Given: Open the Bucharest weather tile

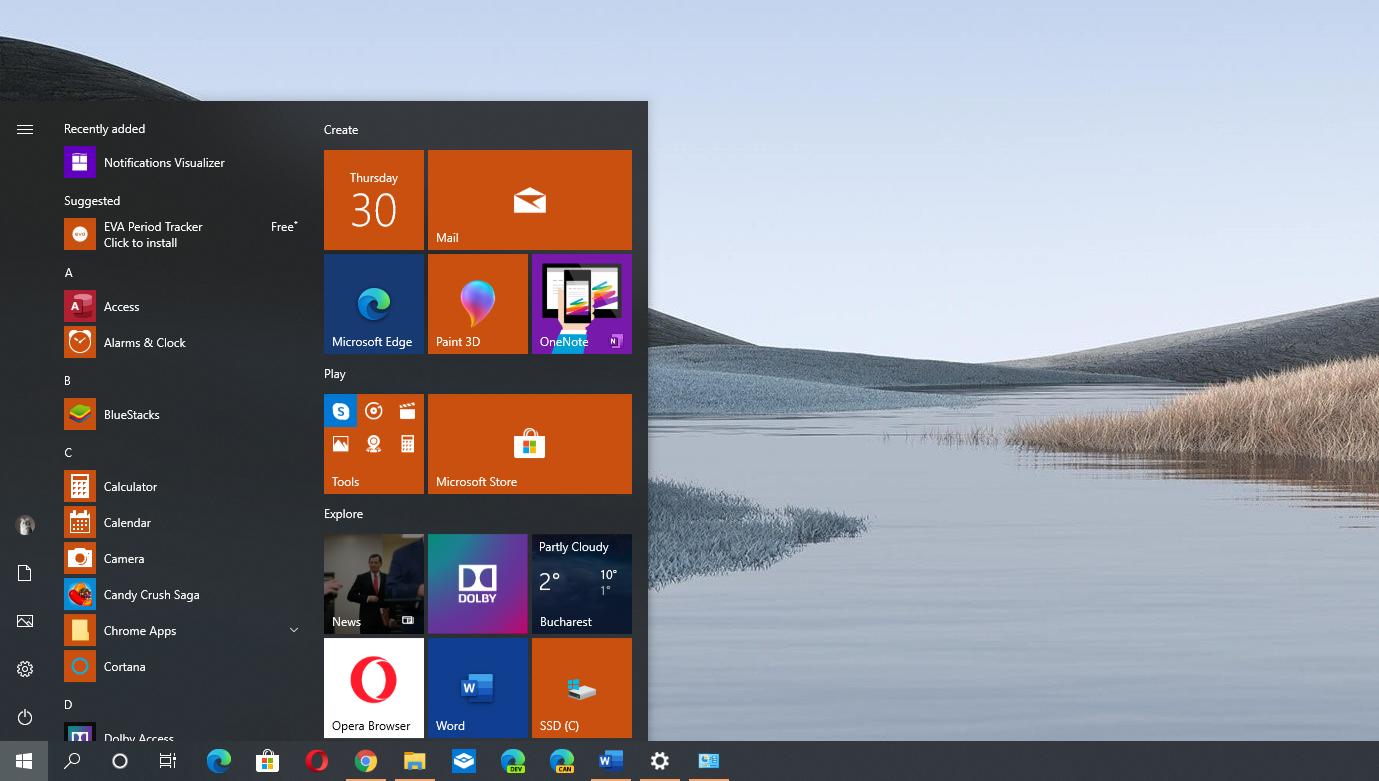Looking at the screenshot, I should [582, 584].
